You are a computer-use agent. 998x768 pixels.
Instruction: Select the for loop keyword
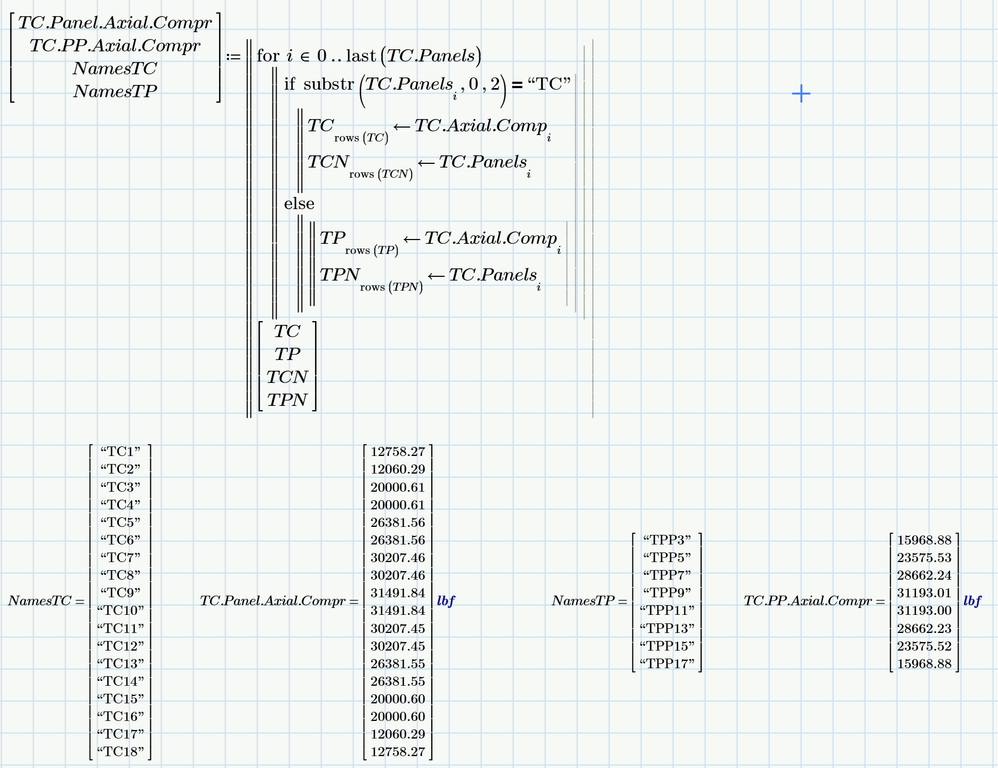[x=268, y=56]
